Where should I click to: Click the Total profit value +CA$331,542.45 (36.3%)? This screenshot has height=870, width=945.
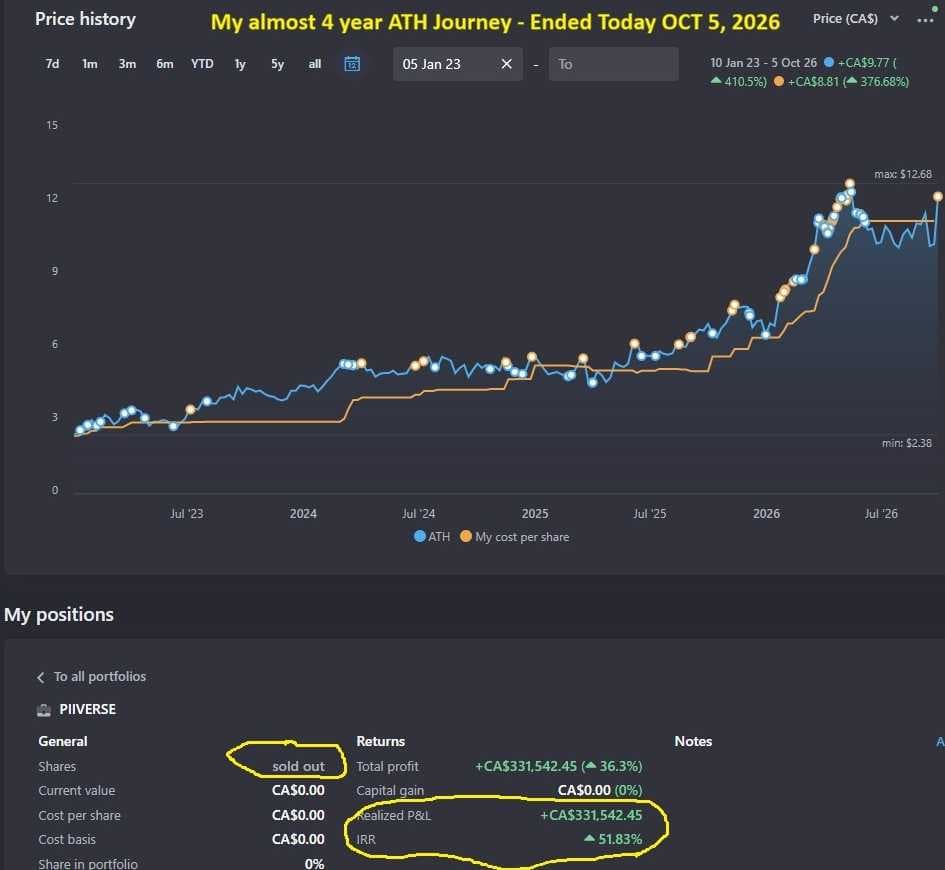(x=558, y=766)
